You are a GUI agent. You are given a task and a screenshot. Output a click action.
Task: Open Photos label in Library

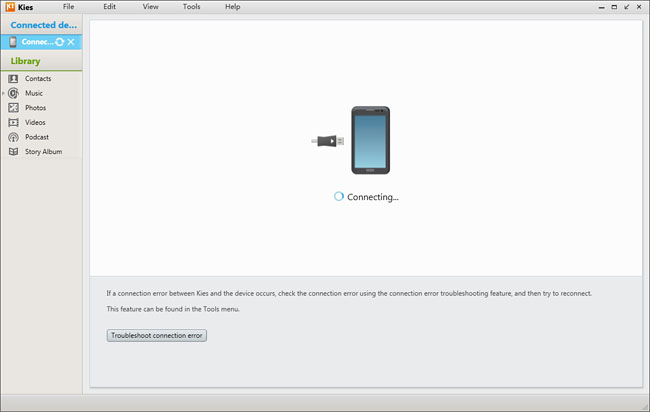pos(36,108)
